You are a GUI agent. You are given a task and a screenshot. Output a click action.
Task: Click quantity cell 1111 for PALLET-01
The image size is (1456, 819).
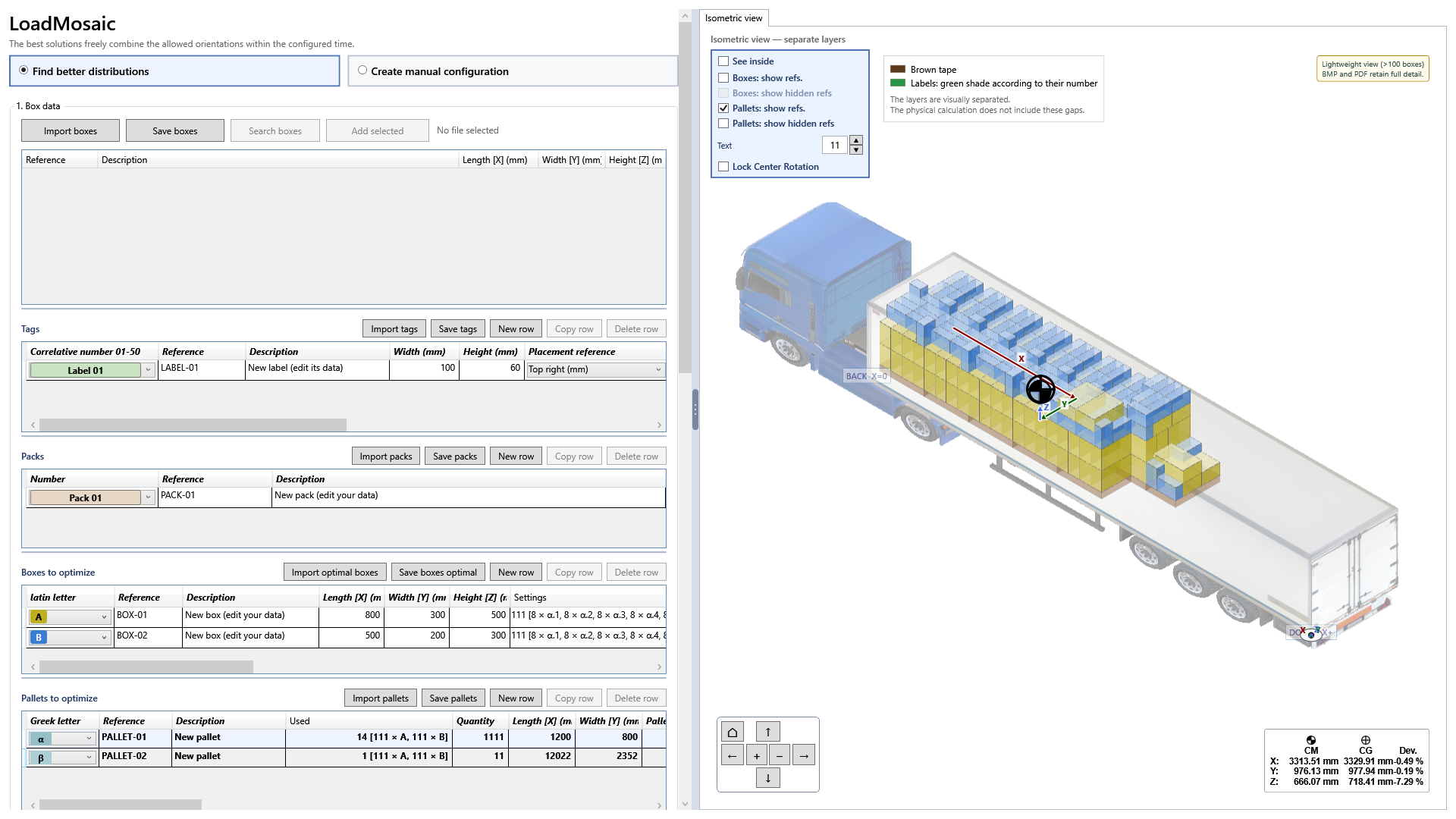(x=481, y=738)
